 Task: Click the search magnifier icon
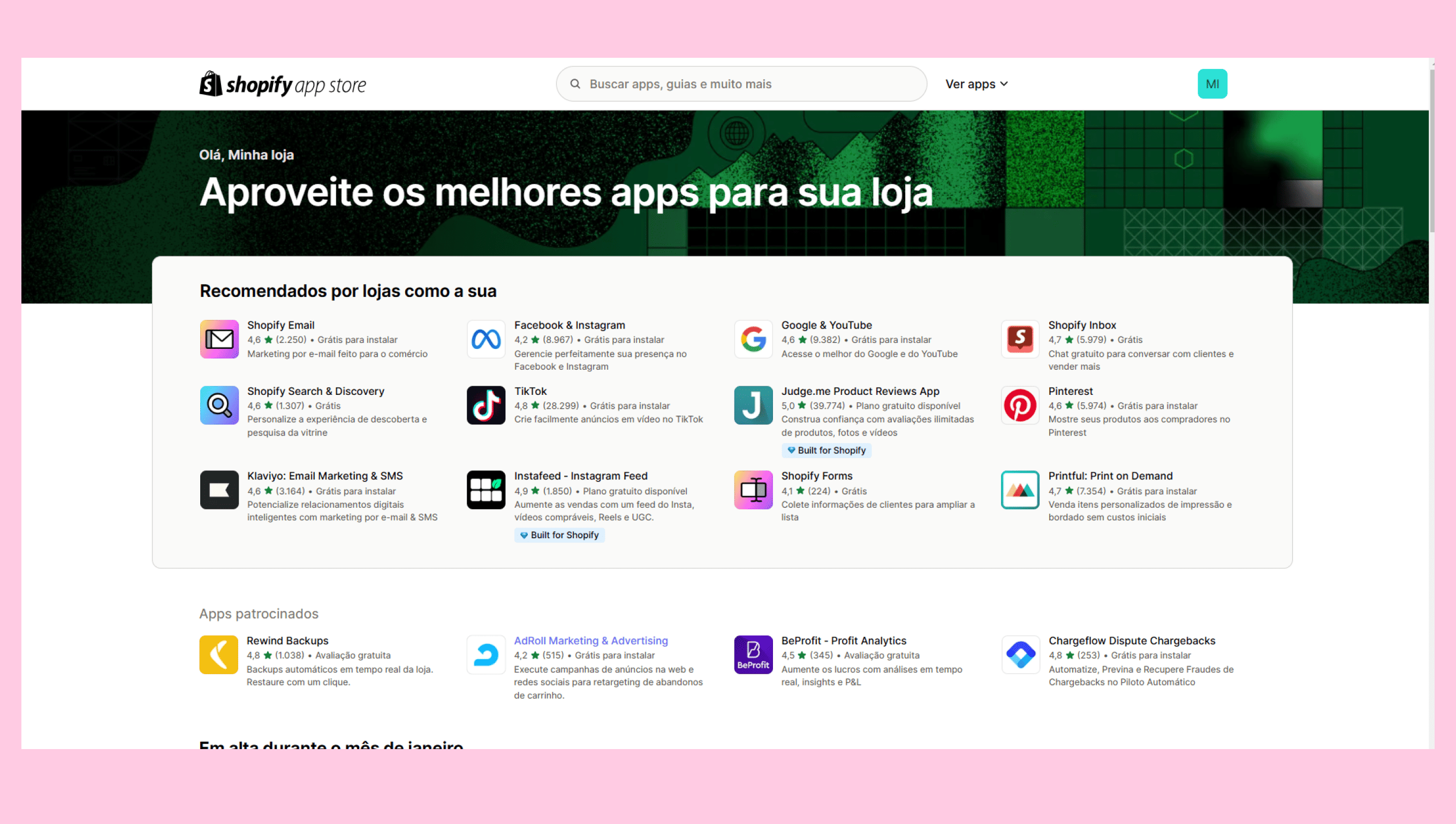coord(574,84)
